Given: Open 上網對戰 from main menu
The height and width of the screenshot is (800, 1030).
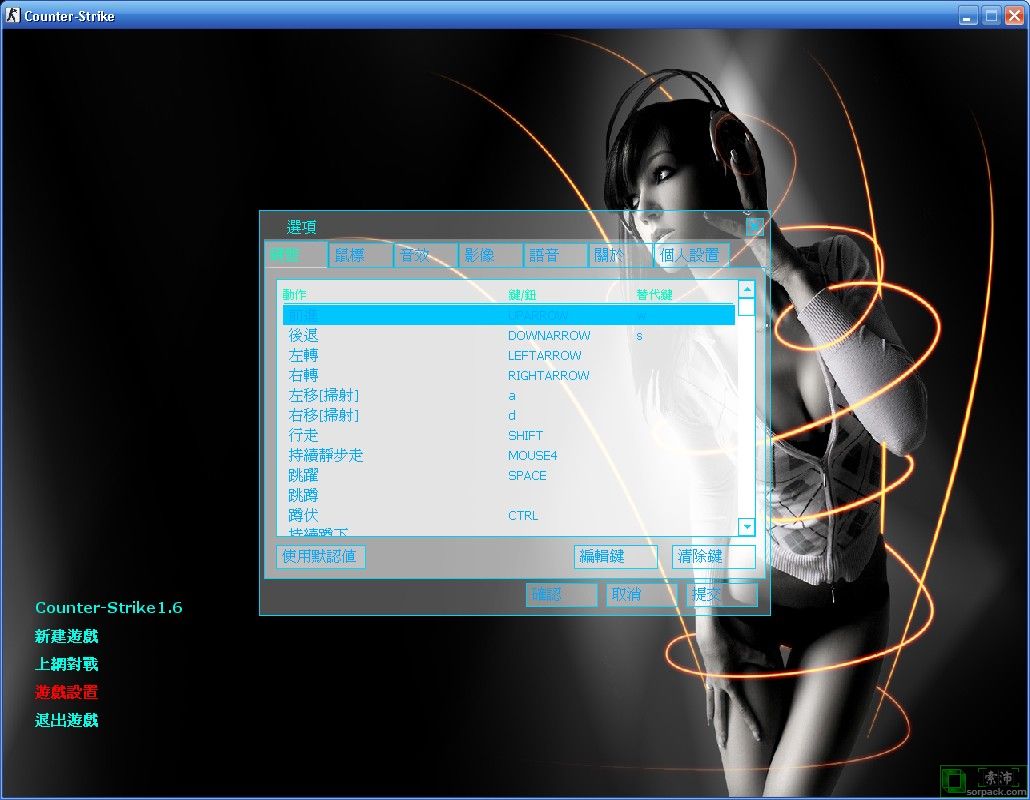Looking at the screenshot, I should [x=66, y=664].
